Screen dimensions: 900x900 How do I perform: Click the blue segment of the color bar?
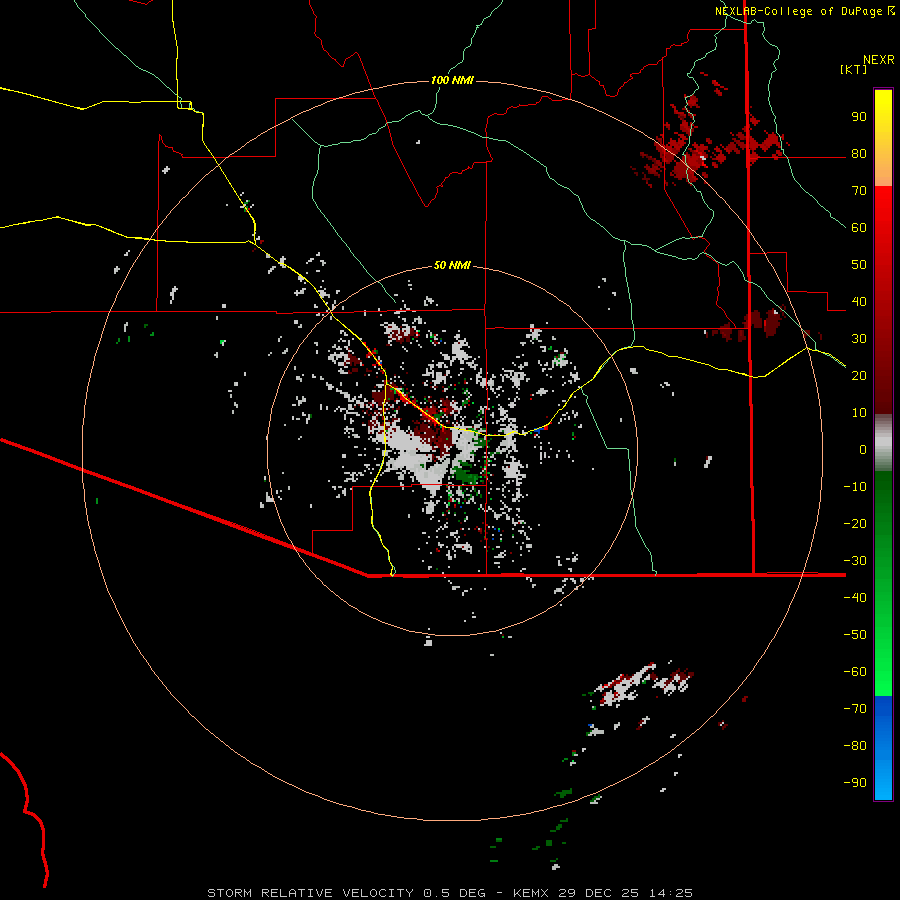tap(883, 748)
